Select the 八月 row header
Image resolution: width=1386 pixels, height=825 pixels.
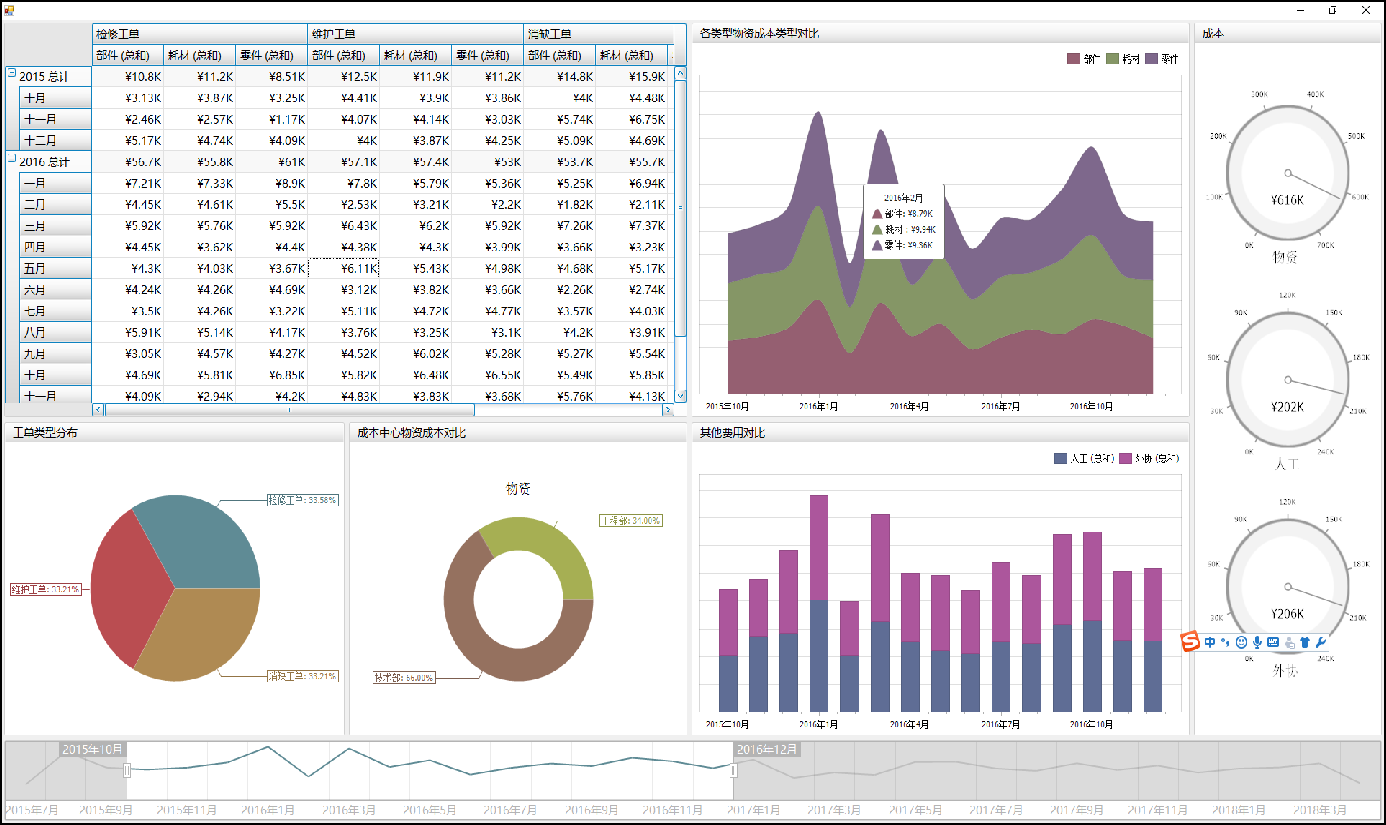56,332
